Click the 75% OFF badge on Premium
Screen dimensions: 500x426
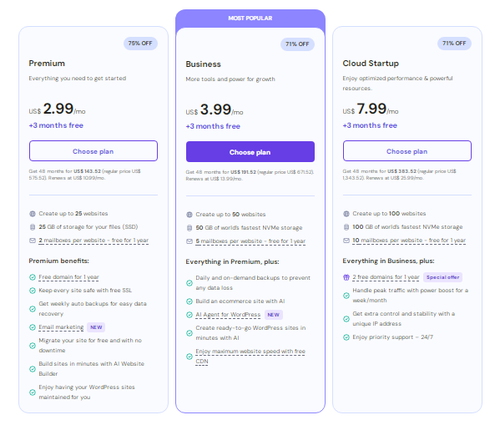tap(140, 43)
